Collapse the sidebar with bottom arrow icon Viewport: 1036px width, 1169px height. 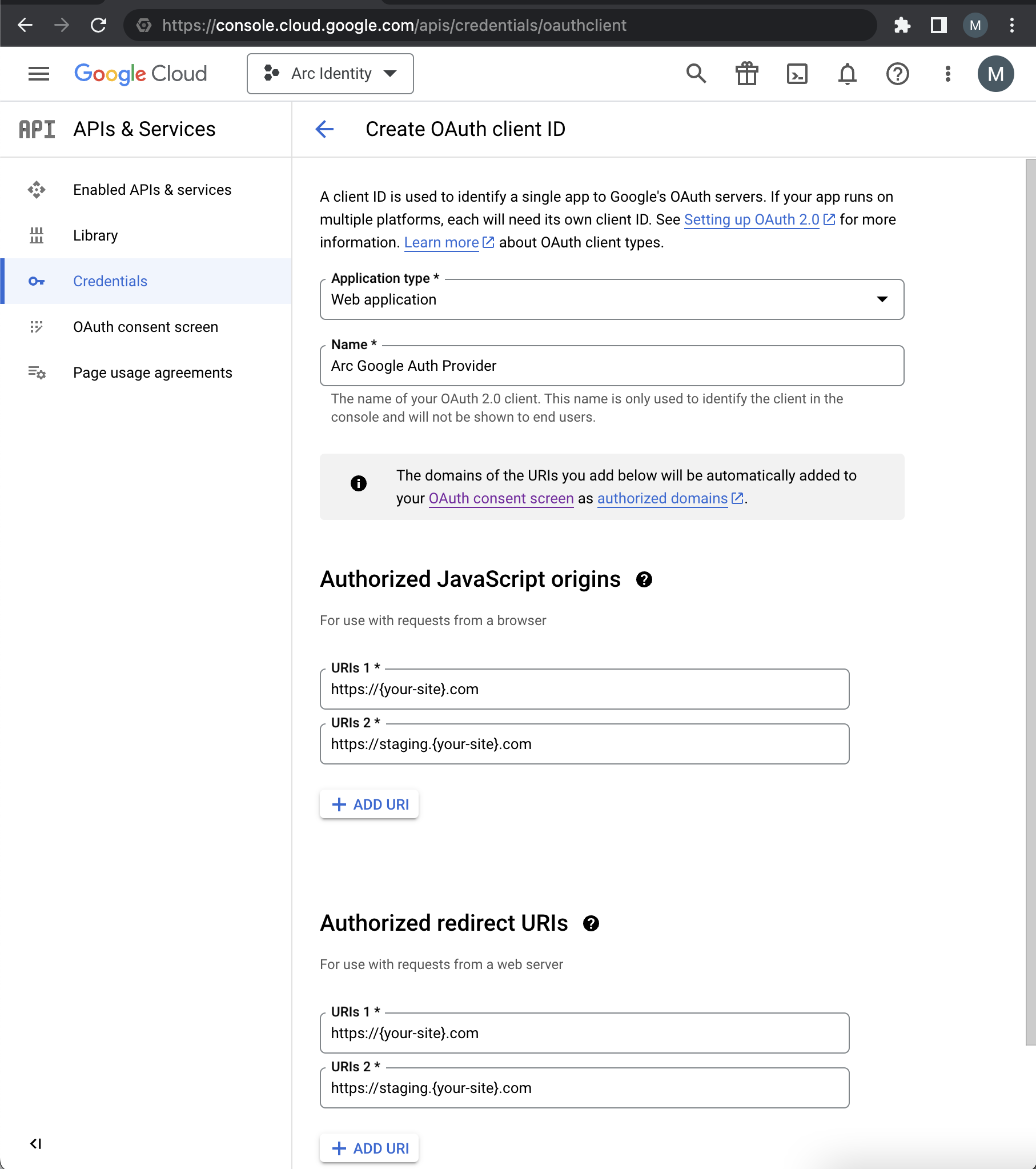coord(36,1143)
